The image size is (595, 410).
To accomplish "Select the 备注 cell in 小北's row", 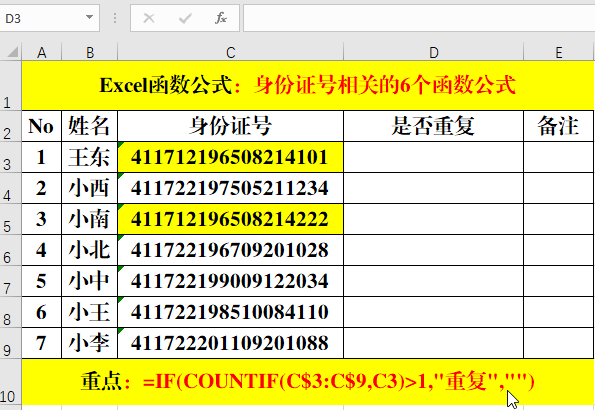I will coord(559,250).
